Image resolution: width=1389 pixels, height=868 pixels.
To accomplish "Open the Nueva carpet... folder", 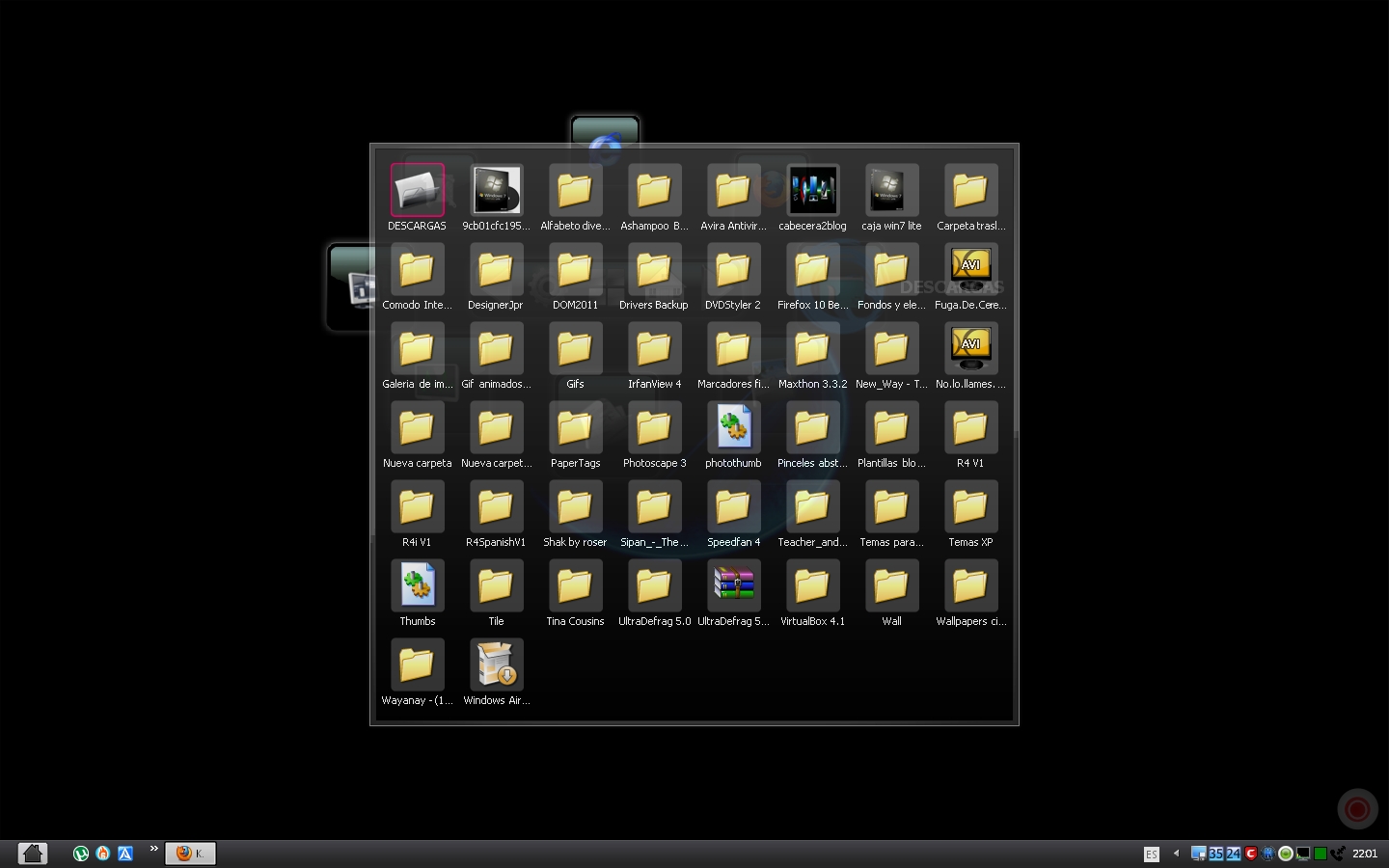I will [496, 427].
